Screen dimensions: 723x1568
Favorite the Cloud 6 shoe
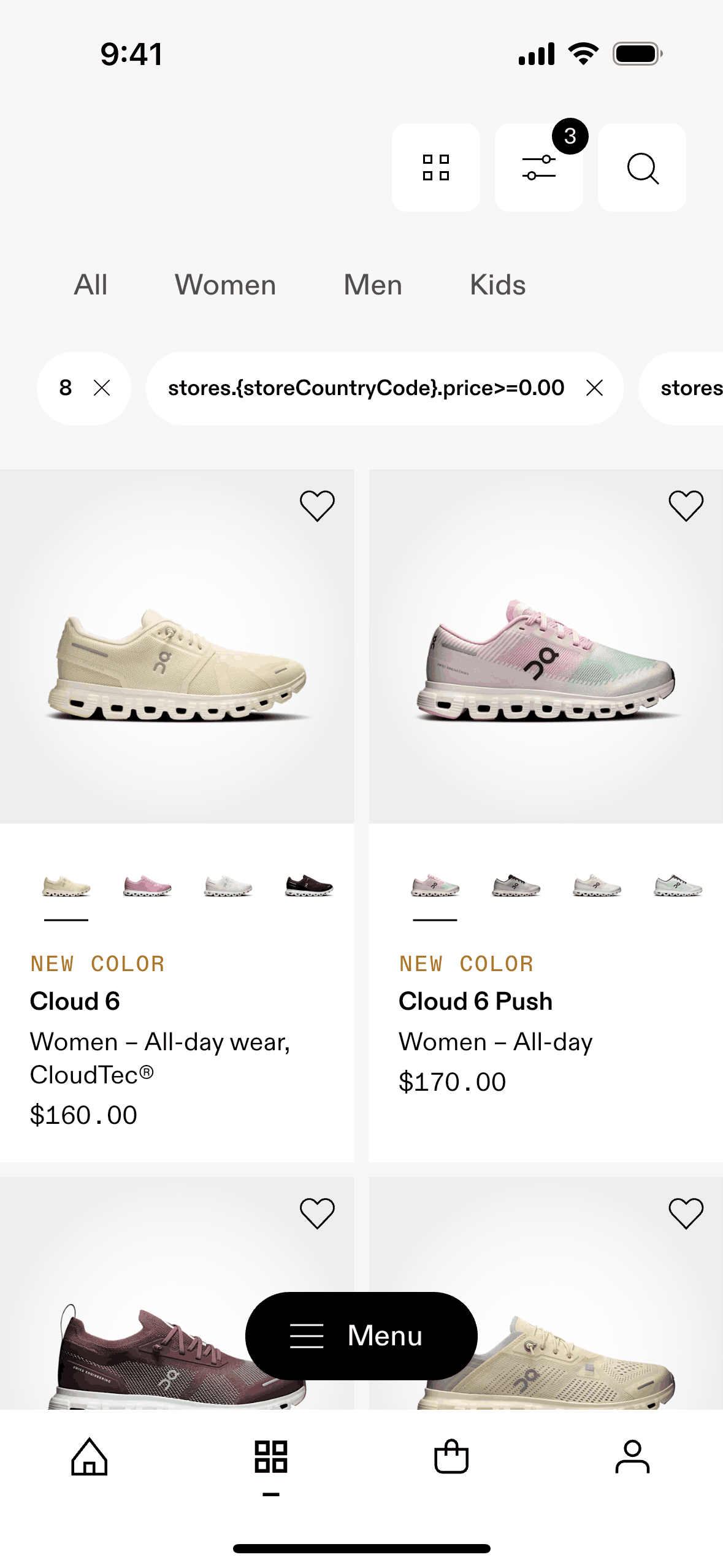317,506
